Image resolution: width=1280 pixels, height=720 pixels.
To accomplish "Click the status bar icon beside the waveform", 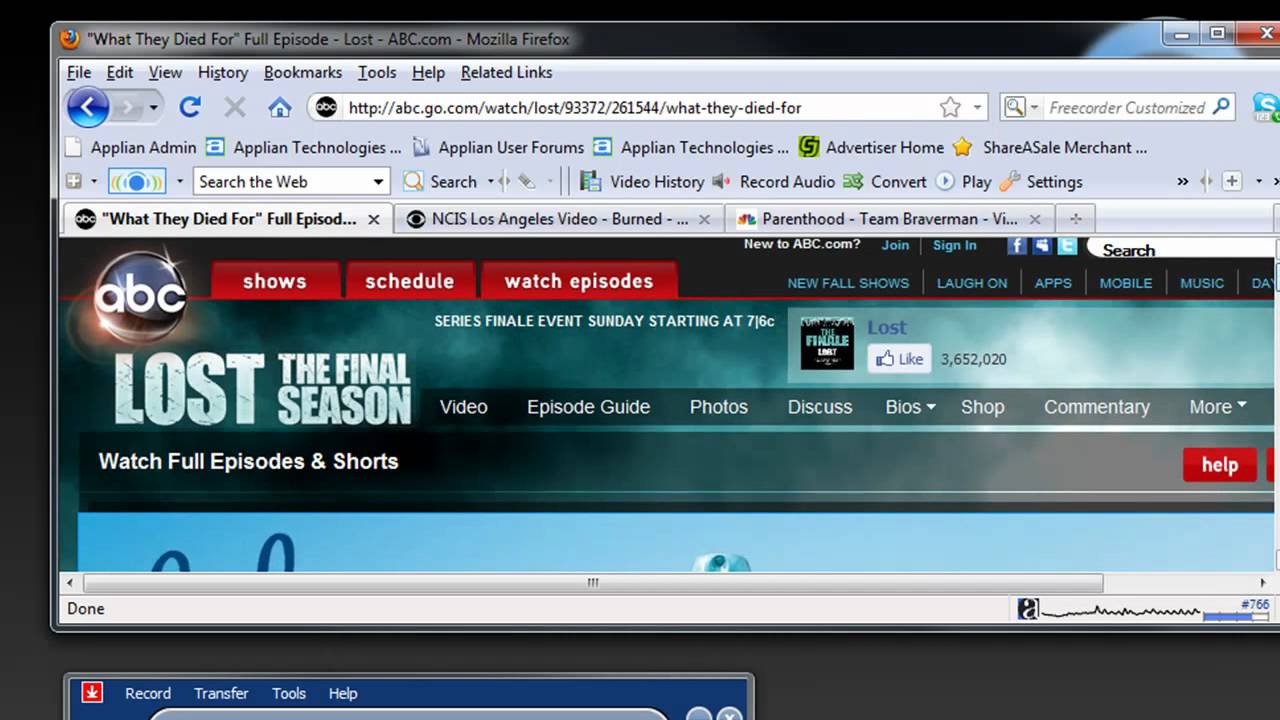I will click(1028, 608).
